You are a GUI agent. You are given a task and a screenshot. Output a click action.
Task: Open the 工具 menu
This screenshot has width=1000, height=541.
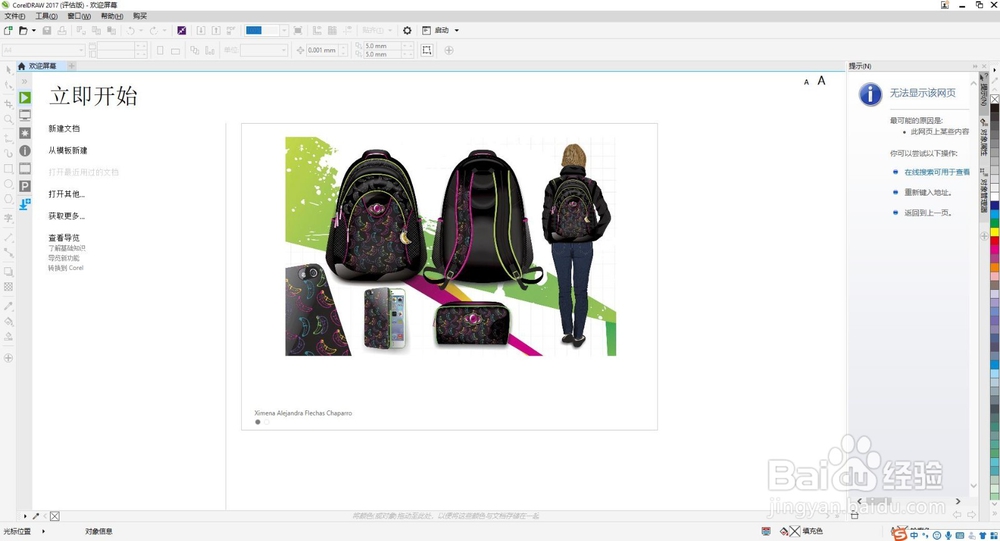tap(46, 16)
